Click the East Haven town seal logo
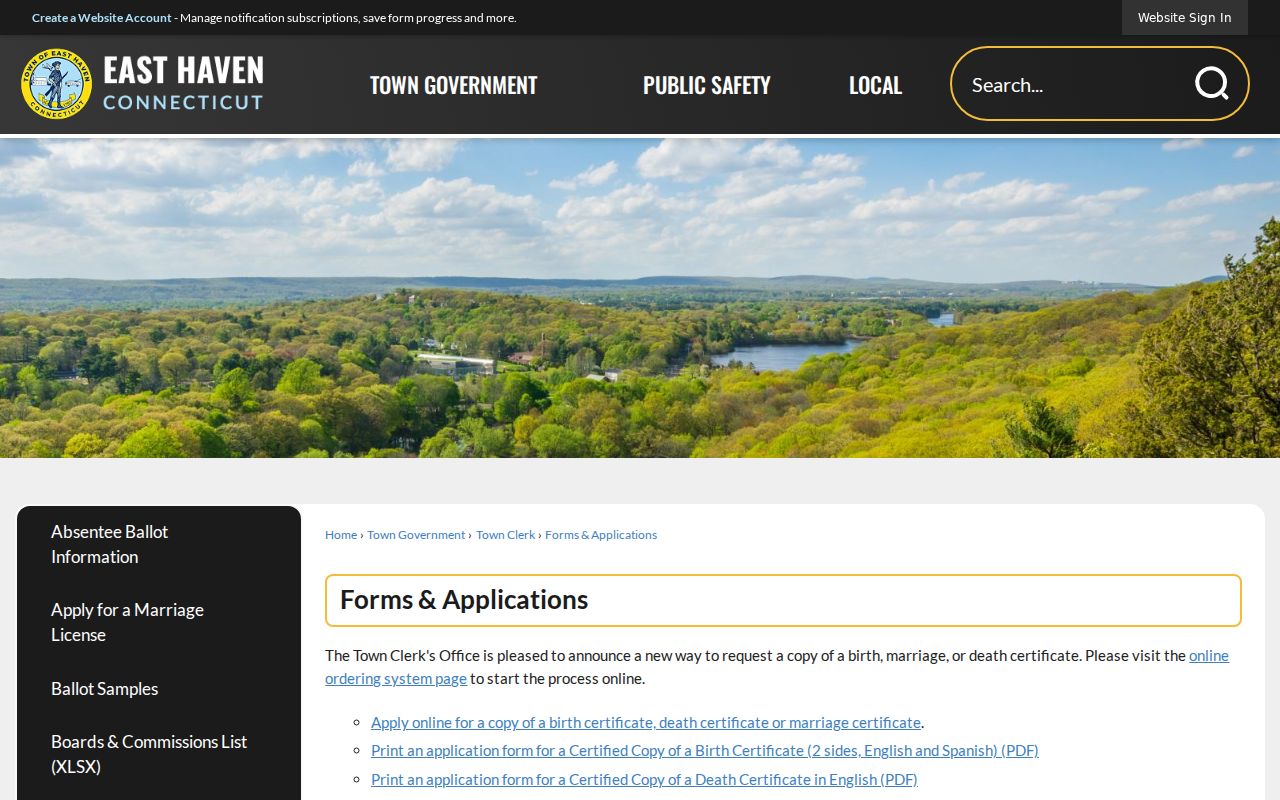Image resolution: width=1280 pixels, height=800 pixels. [56, 84]
